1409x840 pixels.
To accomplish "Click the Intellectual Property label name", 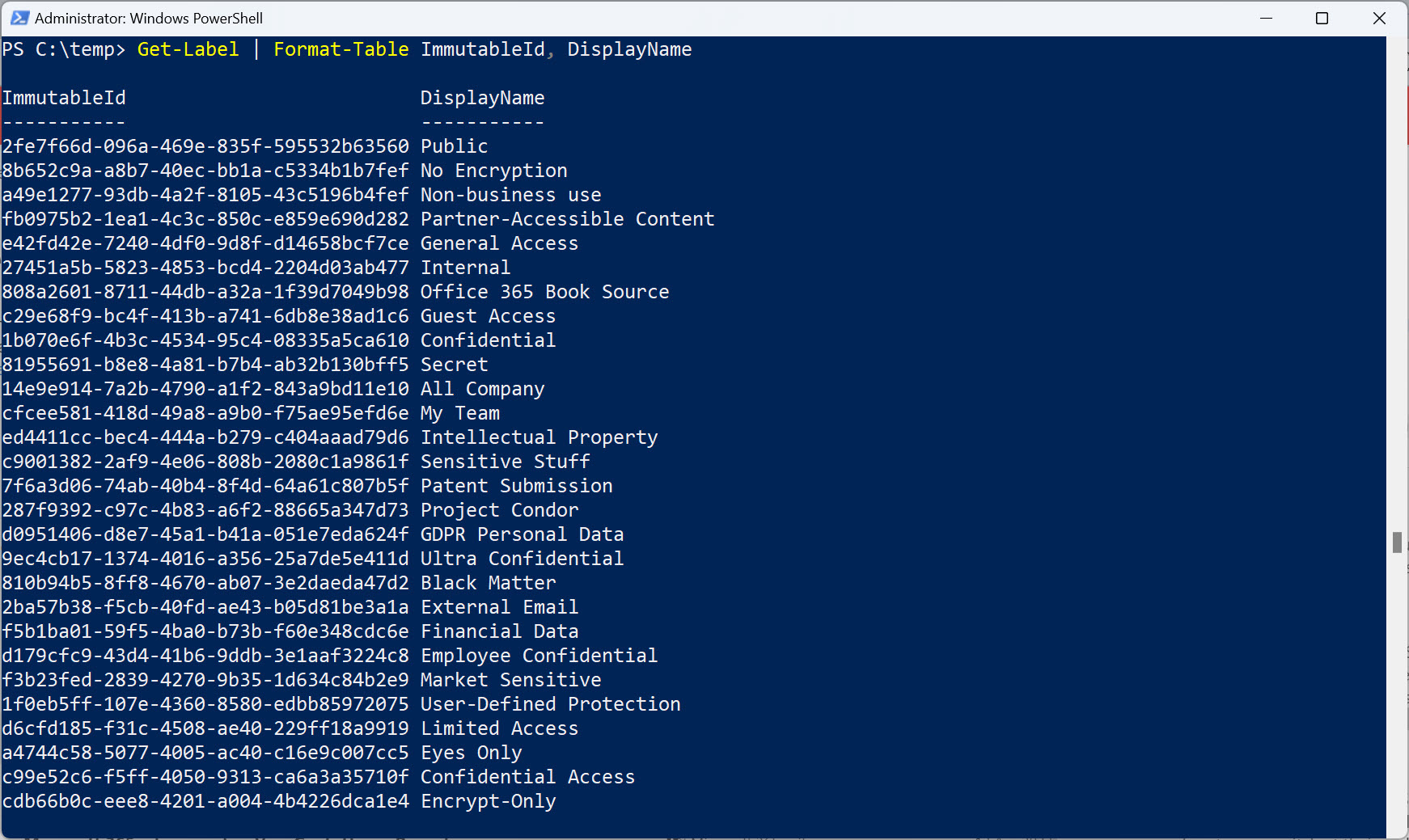I will tap(539, 437).
